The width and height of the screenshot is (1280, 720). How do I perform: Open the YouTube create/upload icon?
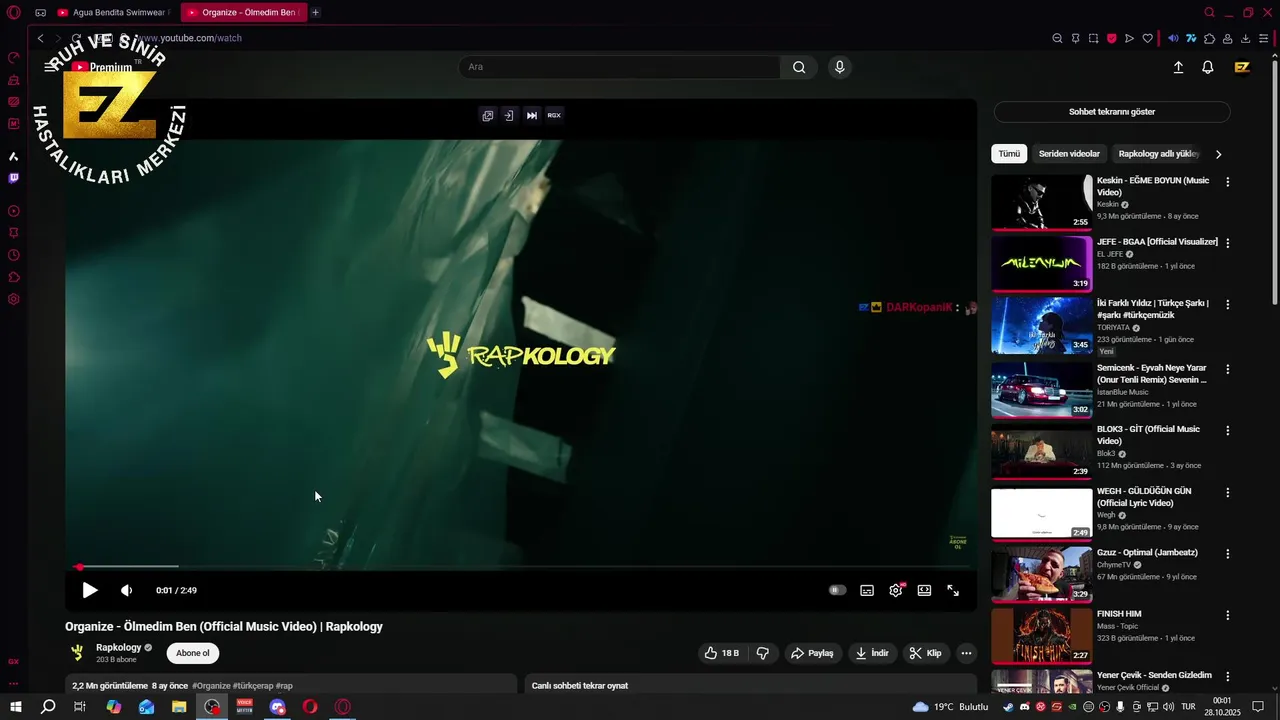click(x=1178, y=67)
